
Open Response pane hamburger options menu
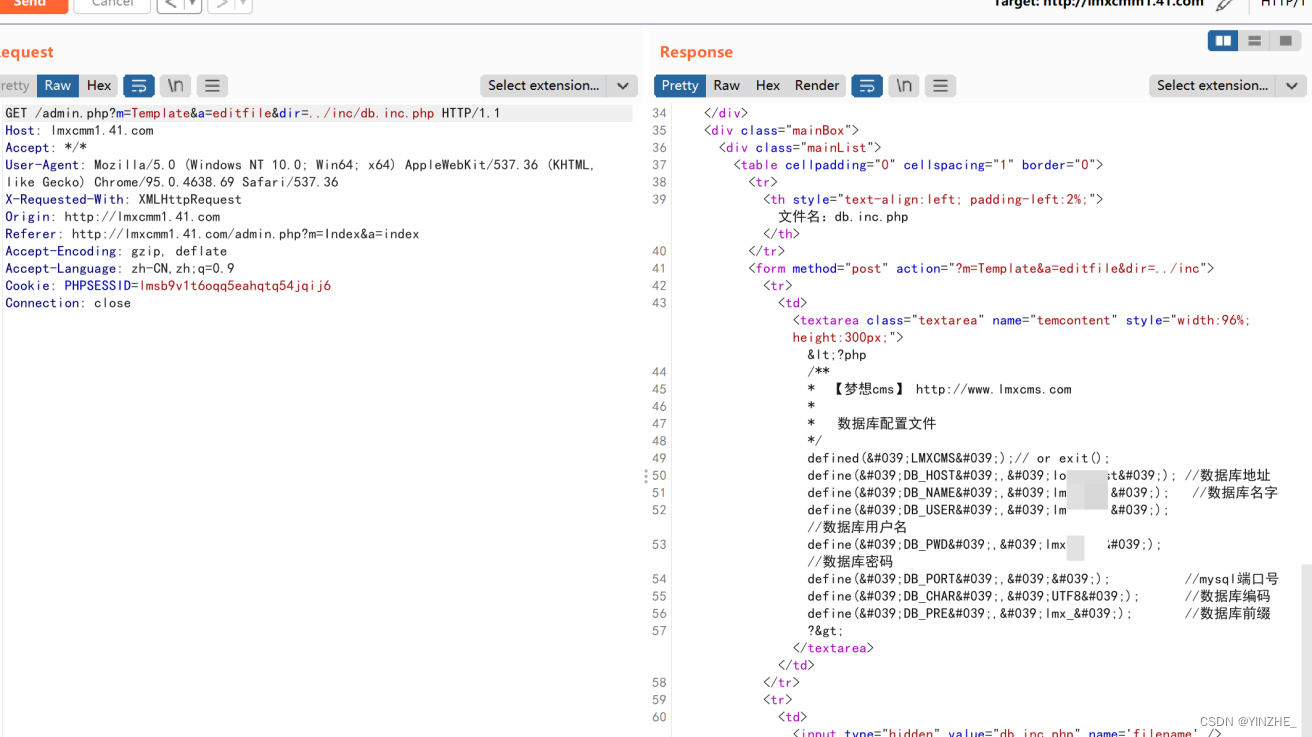pos(940,86)
